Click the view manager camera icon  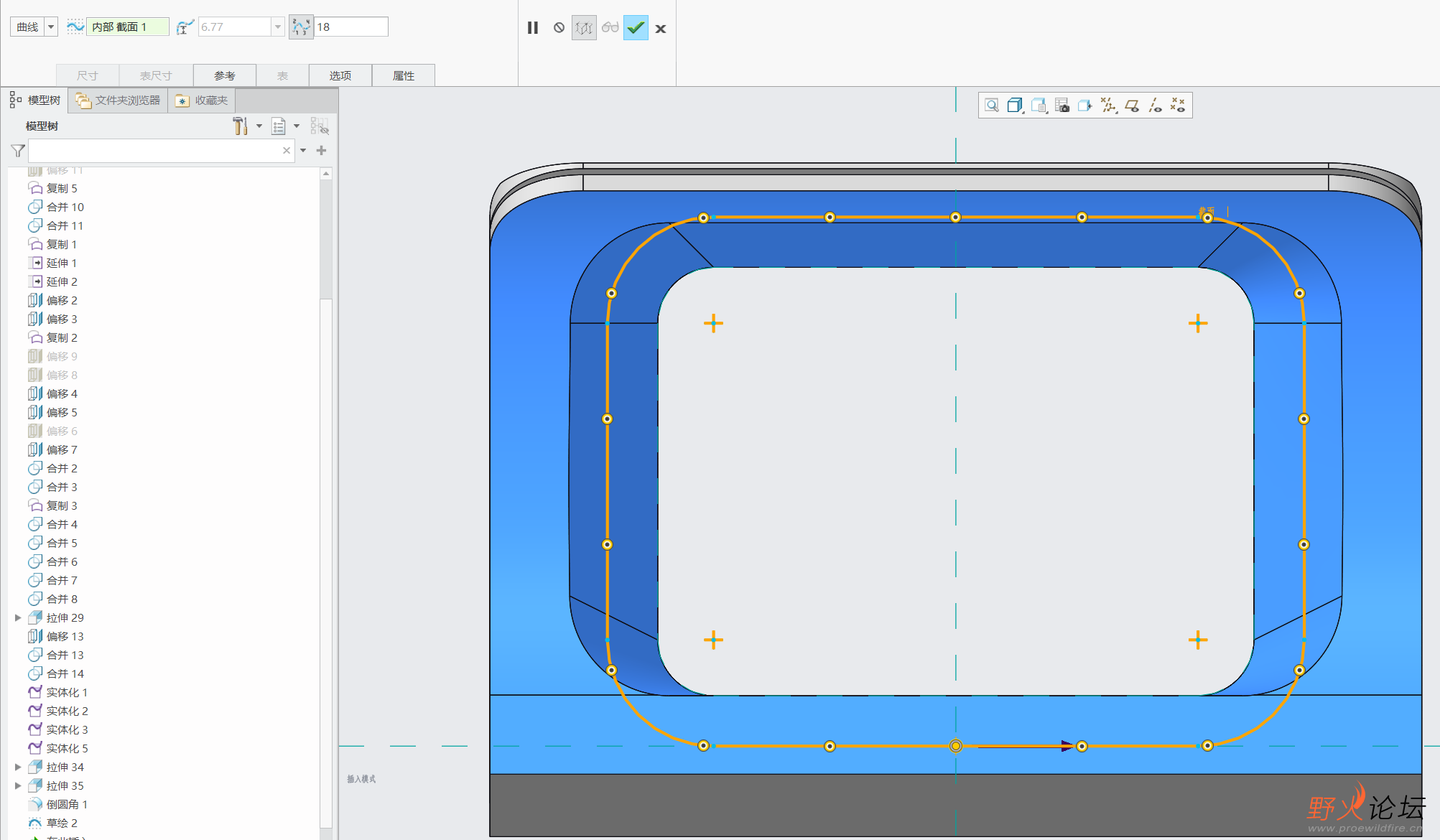point(1062,106)
